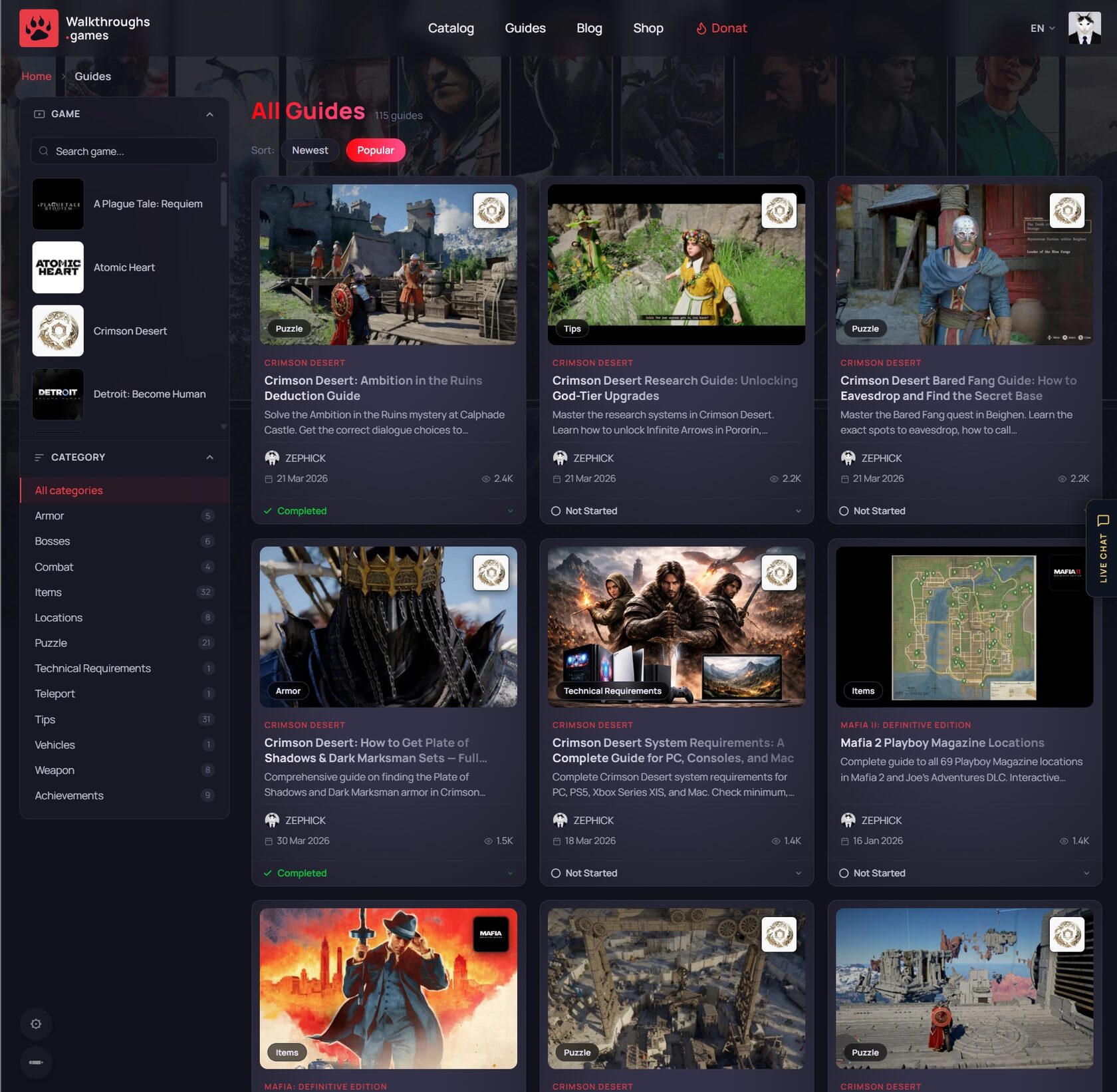
Task: Toggle Completed status on Plate of Shadows guide
Action: point(295,873)
